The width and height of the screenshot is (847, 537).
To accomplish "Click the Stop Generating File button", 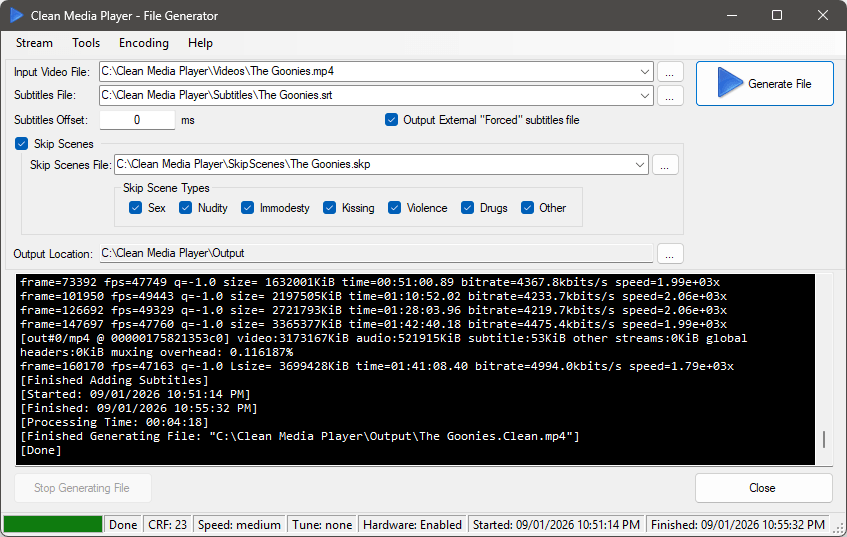I will point(83,488).
